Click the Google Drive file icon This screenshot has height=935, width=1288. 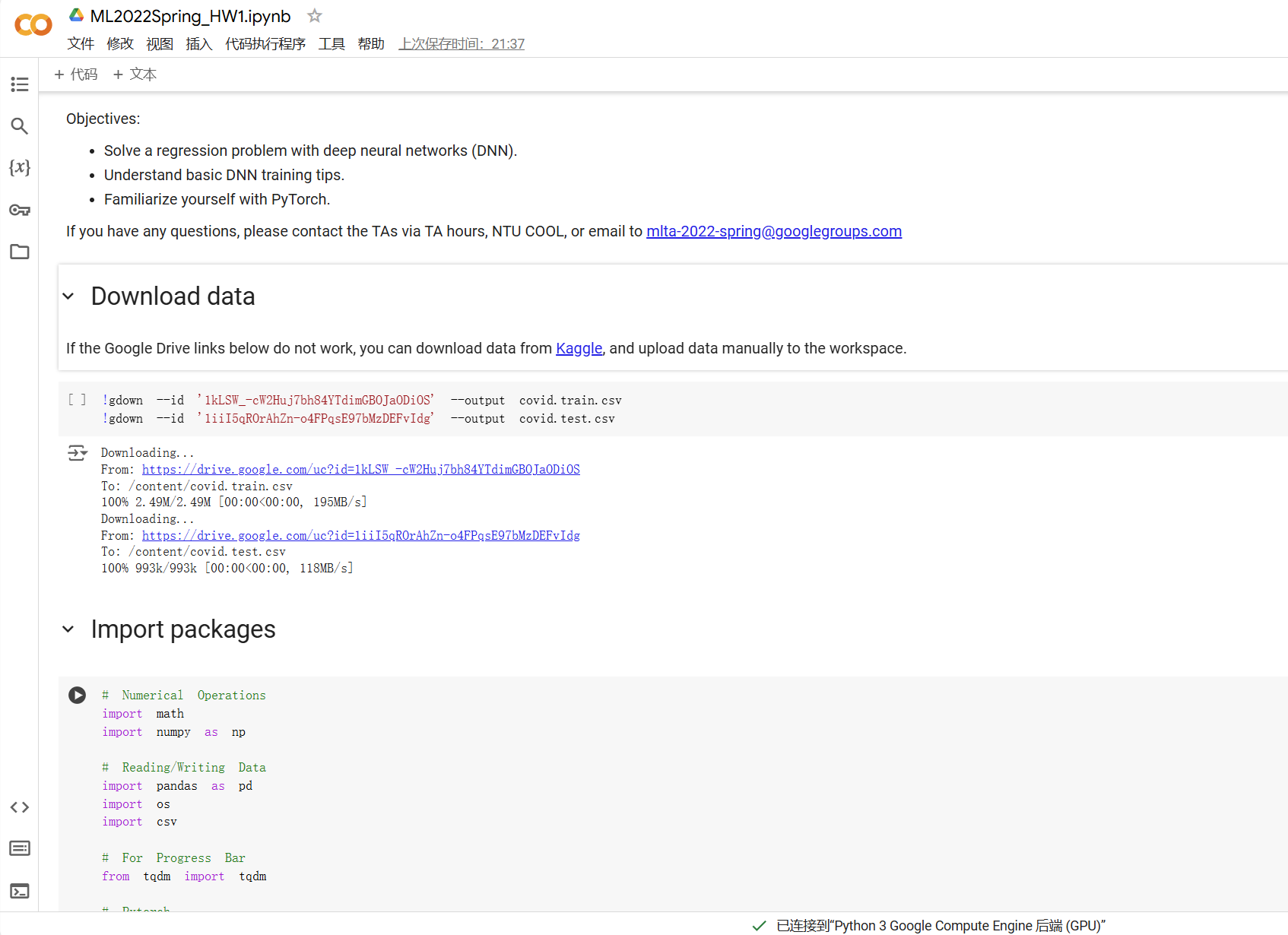(76, 15)
